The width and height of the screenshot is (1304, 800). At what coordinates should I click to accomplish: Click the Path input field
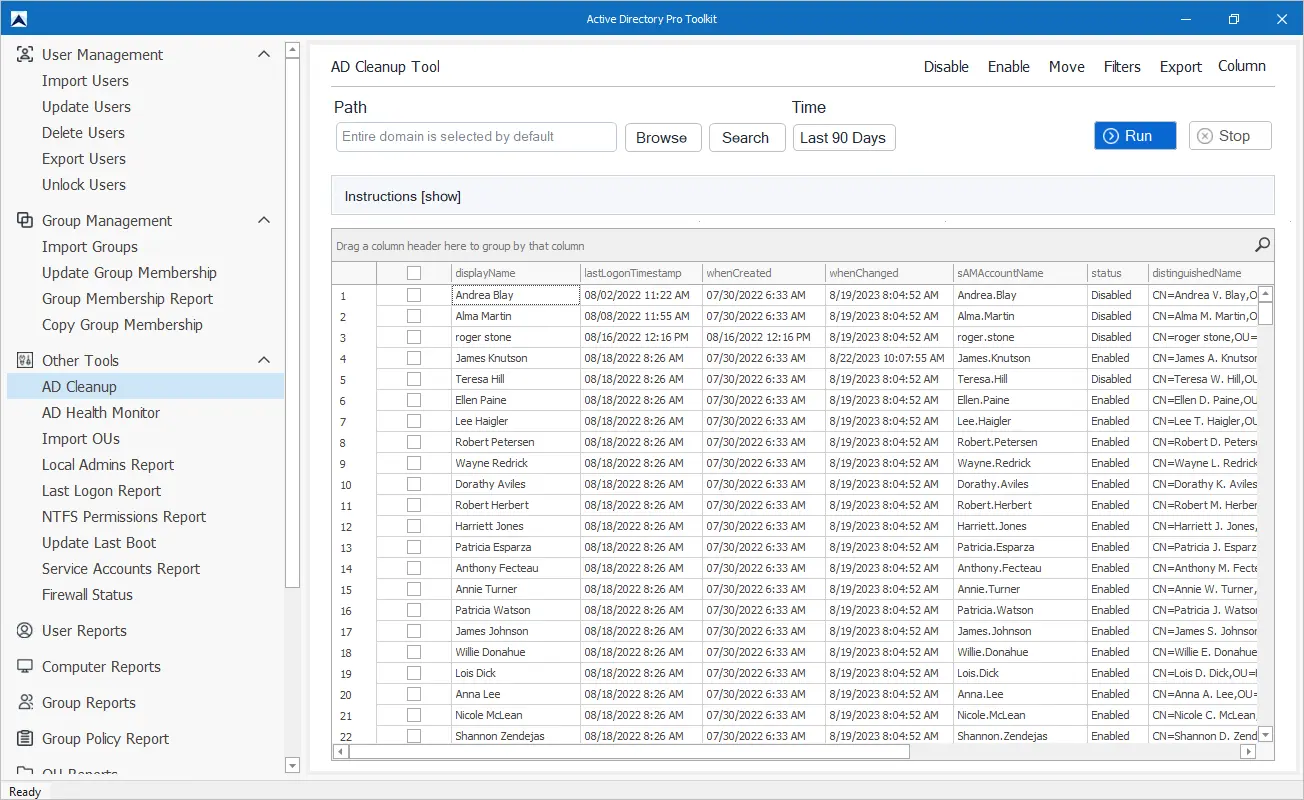coord(476,137)
